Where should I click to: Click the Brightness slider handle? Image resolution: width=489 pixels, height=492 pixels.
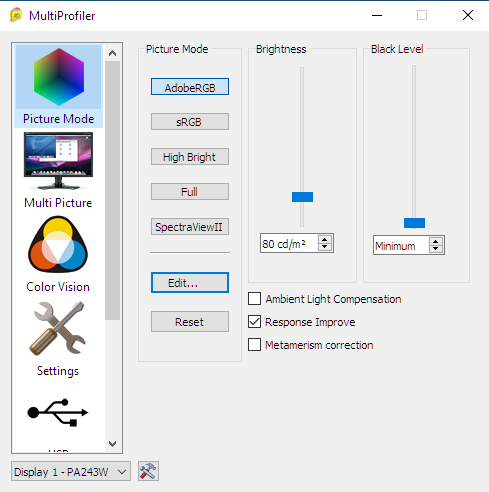click(302, 197)
